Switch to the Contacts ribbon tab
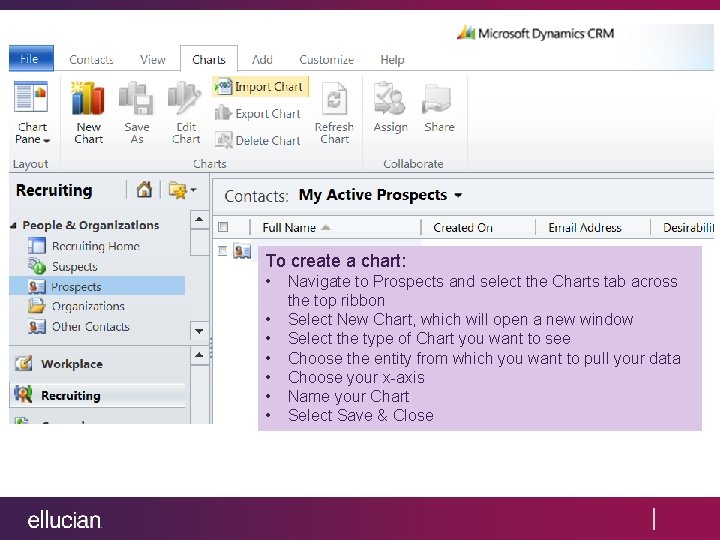This screenshot has width=720, height=540. click(91, 60)
